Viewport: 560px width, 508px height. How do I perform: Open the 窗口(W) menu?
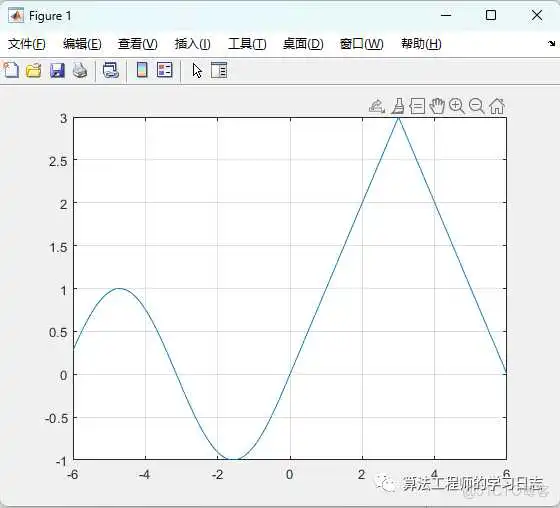pos(361,44)
